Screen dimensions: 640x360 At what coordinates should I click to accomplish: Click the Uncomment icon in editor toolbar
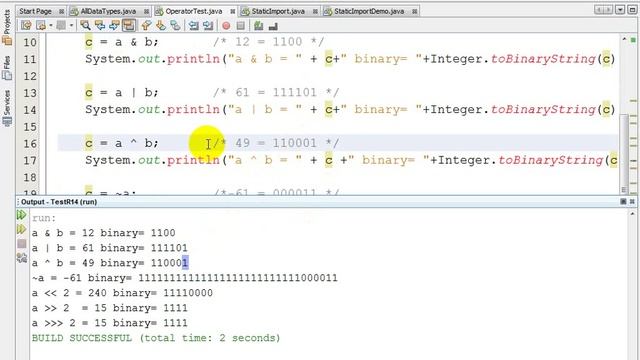pyautogui.click(x=273, y=26)
